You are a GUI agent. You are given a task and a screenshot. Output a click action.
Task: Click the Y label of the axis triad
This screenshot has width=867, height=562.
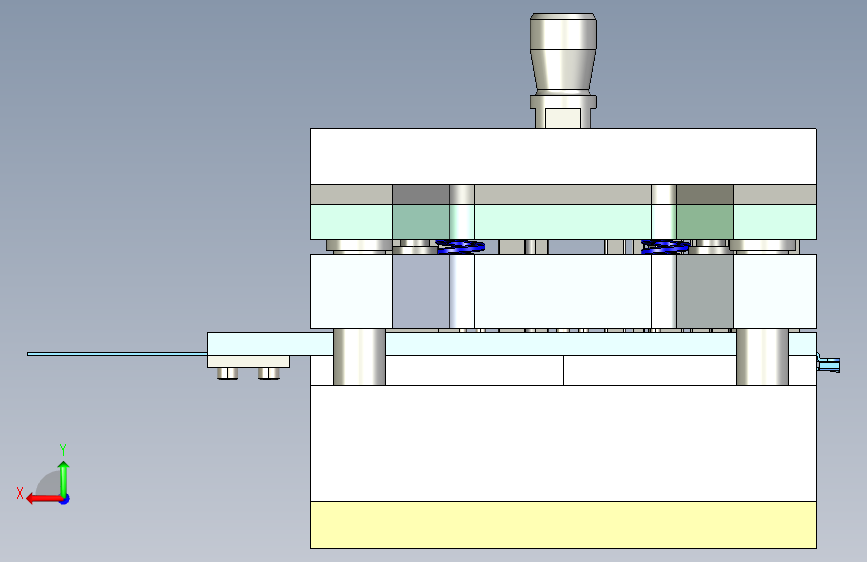(63, 450)
